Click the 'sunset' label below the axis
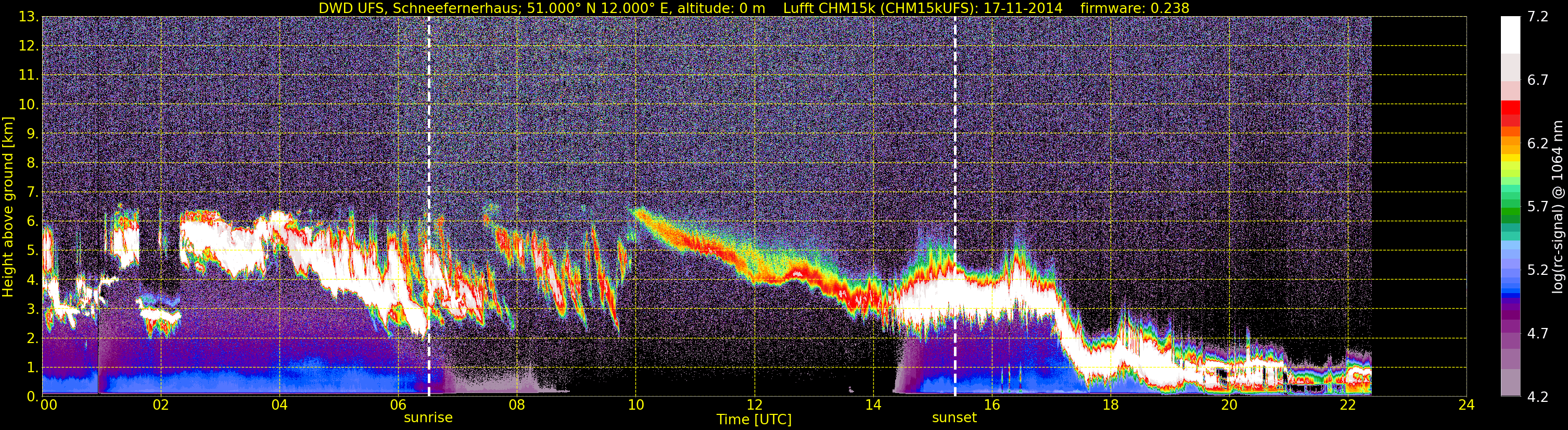This screenshot has height=430, width=1568. (x=954, y=418)
